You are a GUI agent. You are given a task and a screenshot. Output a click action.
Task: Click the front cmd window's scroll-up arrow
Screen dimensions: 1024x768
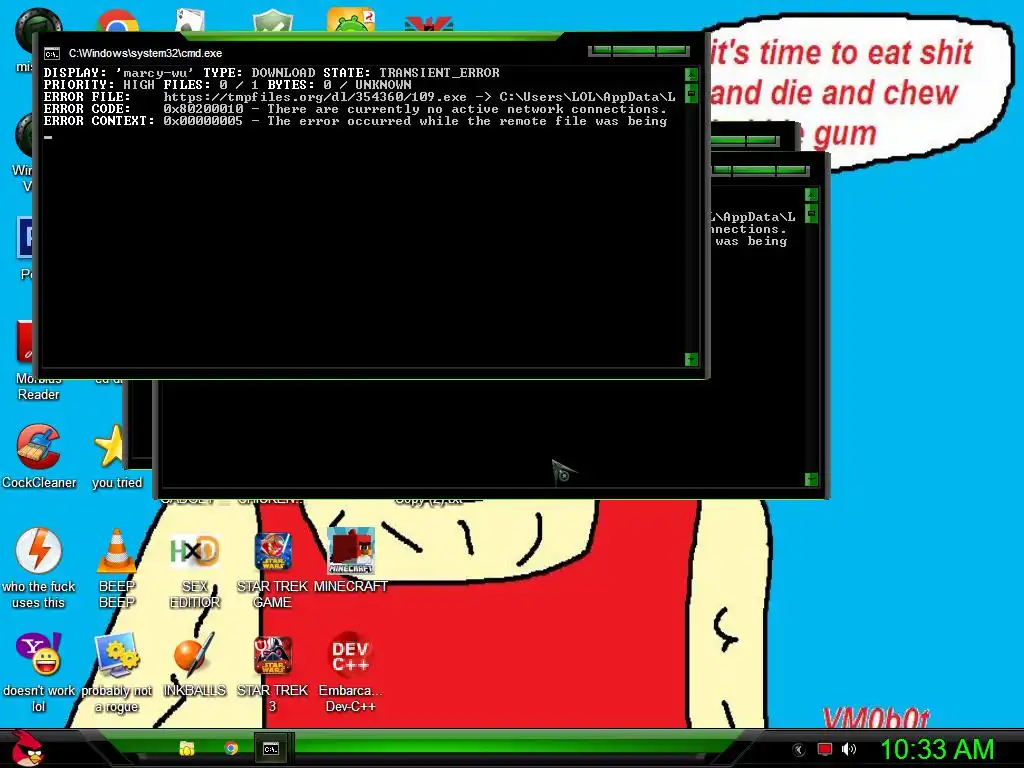691,74
